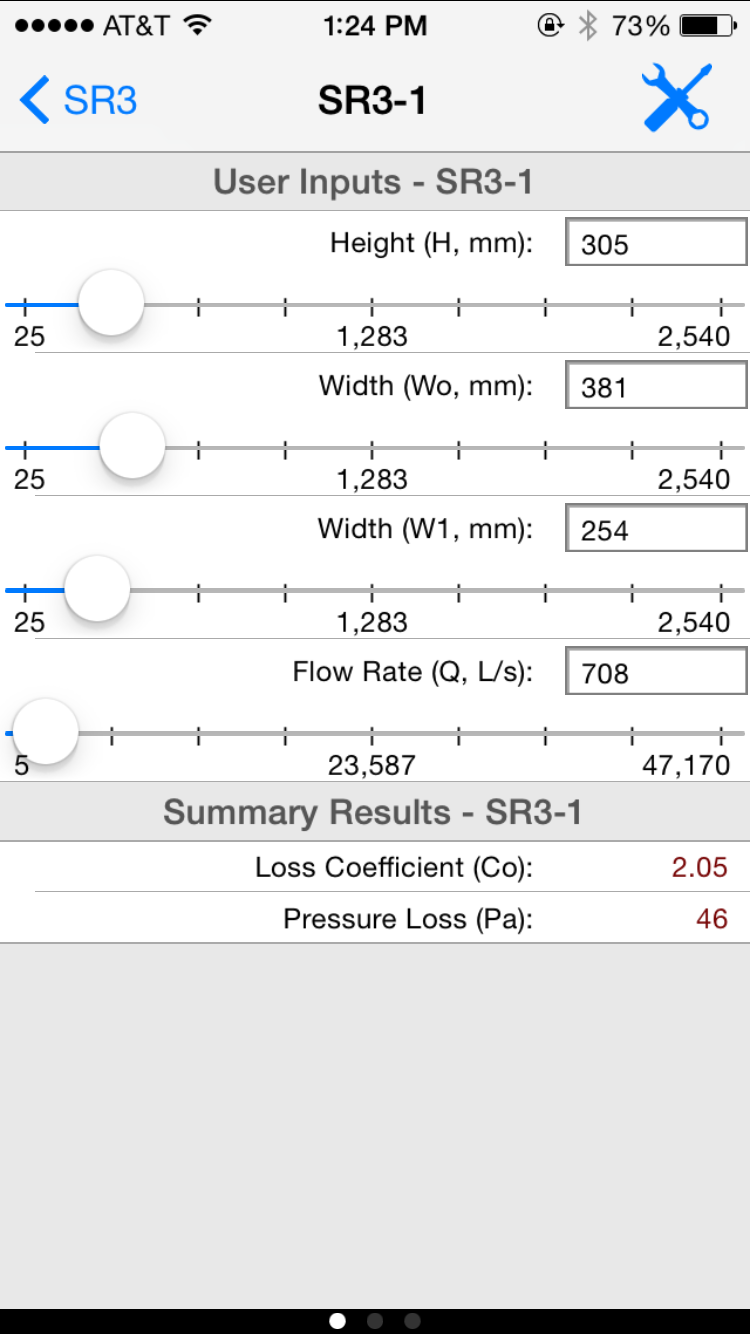This screenshot has height=1334, width=750.
Task: Edit the Width W1 field showing 254
Action: tap(656, 529)
